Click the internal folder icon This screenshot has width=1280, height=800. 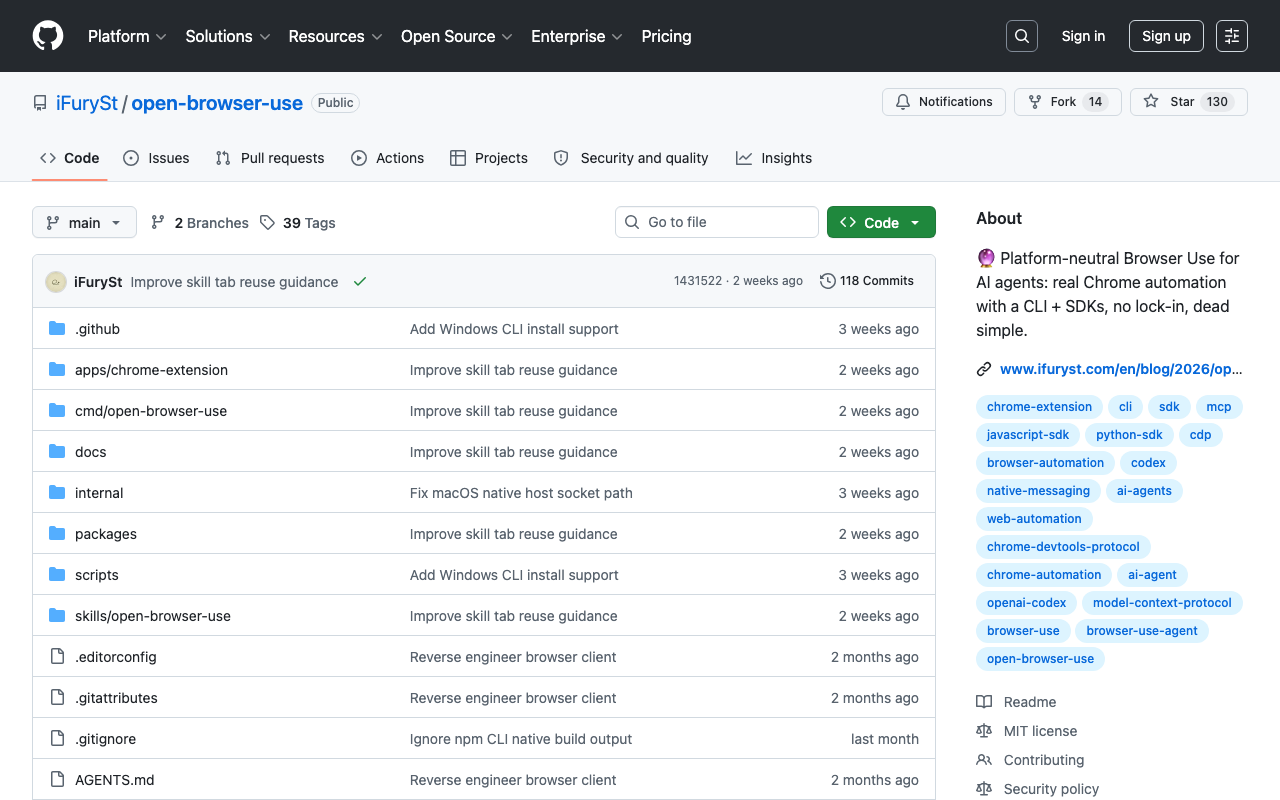tap(57, 493)
